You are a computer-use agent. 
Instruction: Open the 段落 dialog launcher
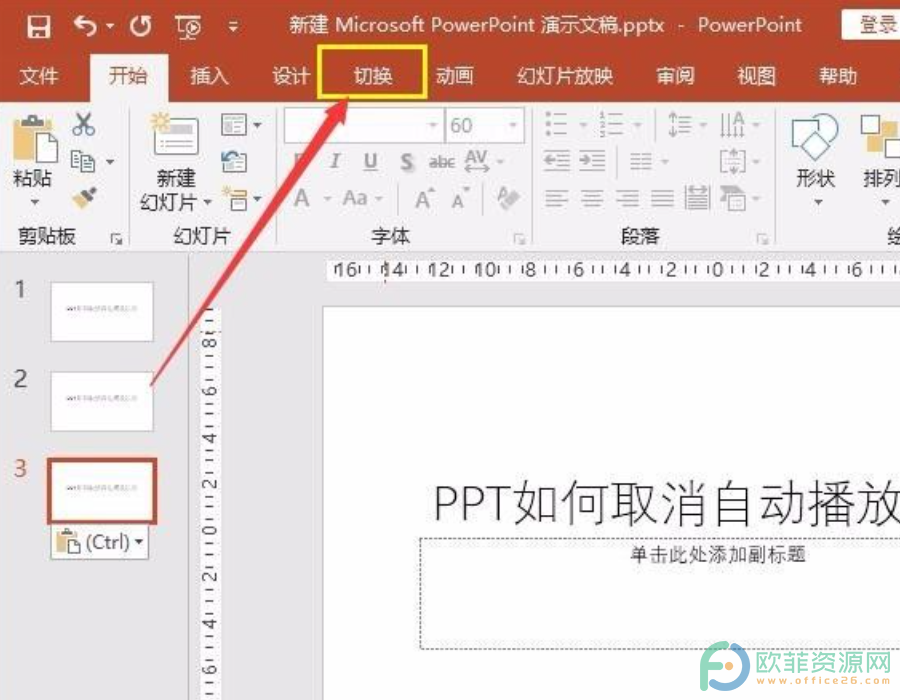[762, 239]
